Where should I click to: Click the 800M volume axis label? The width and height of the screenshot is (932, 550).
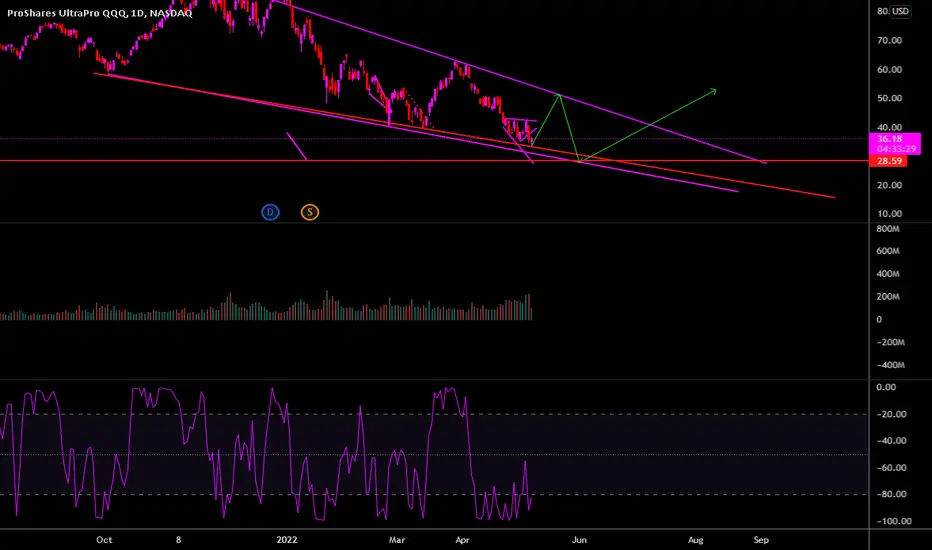pyautogui.click(x=887, y=229)
